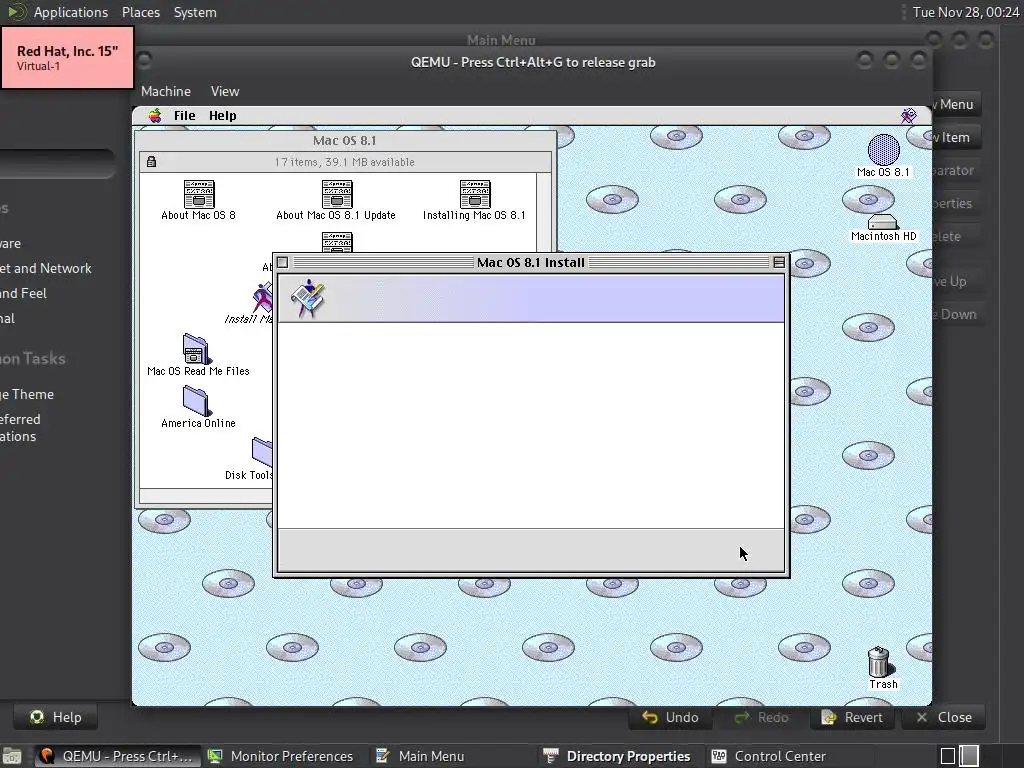1024x768 pixels.
Task: Select the Macintosh HD desktop icon
Action: pos(883,222)
